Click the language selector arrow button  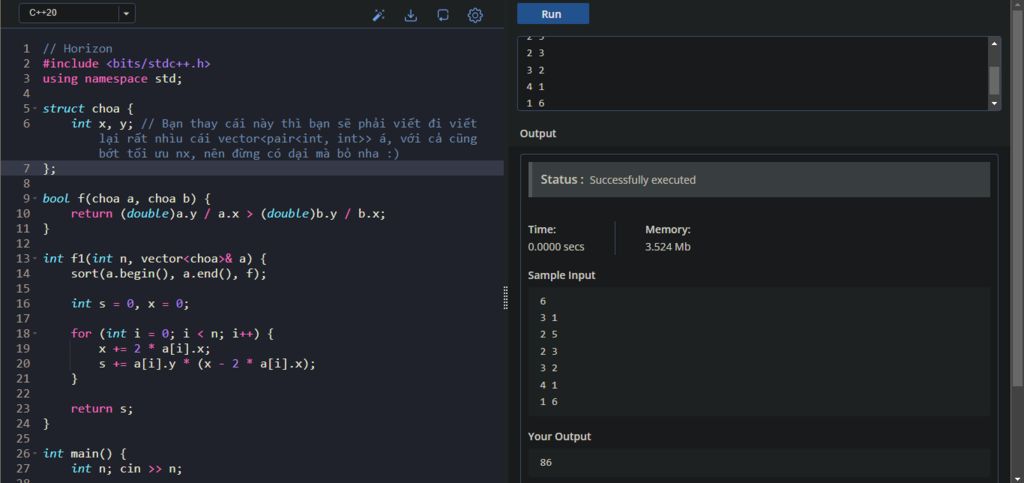click(126, 14)
